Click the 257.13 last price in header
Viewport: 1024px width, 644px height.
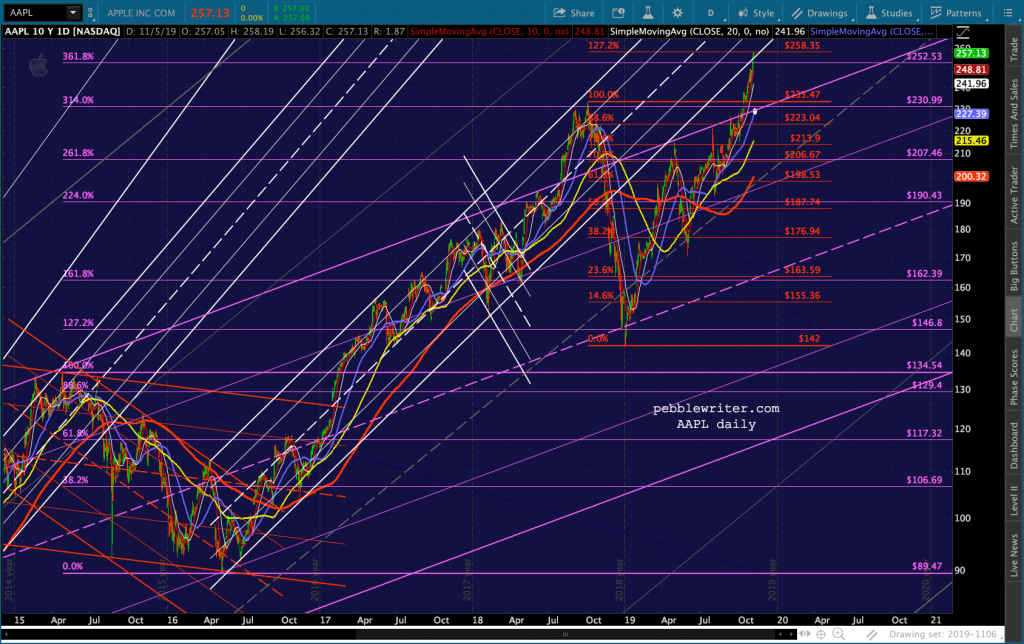point(210,12)
